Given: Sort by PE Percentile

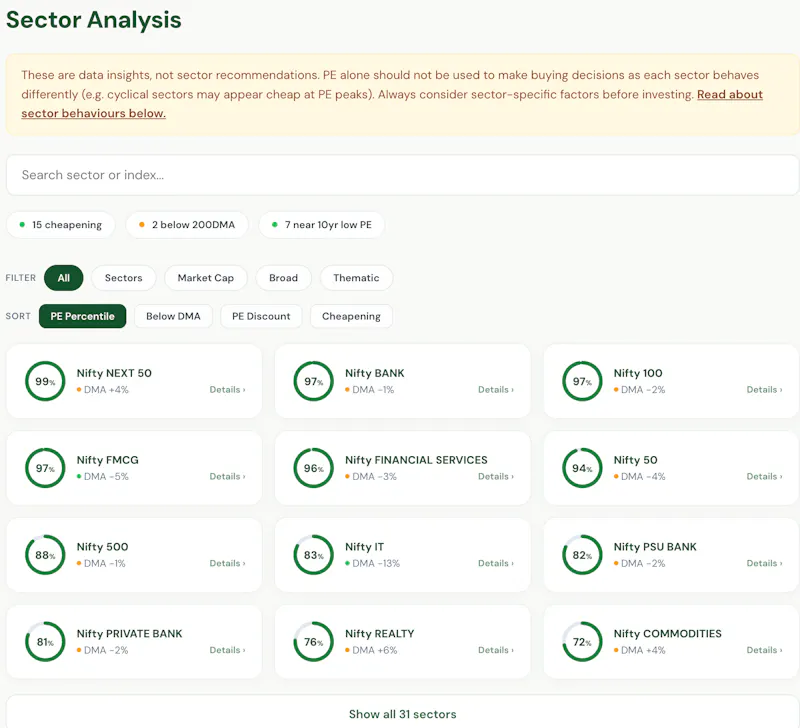Looking at the screenshot, I should [x=82, y=316].
